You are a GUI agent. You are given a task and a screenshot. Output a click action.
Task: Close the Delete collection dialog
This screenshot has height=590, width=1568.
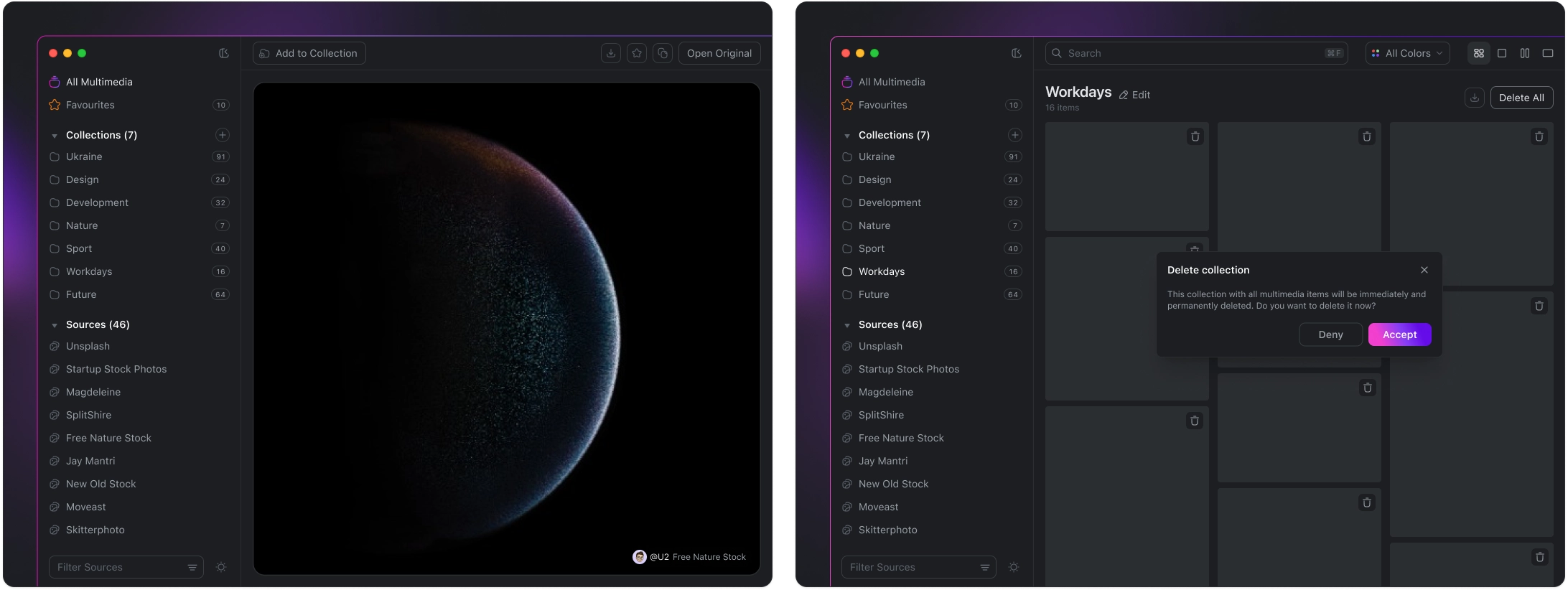(x=1424, y=270)
